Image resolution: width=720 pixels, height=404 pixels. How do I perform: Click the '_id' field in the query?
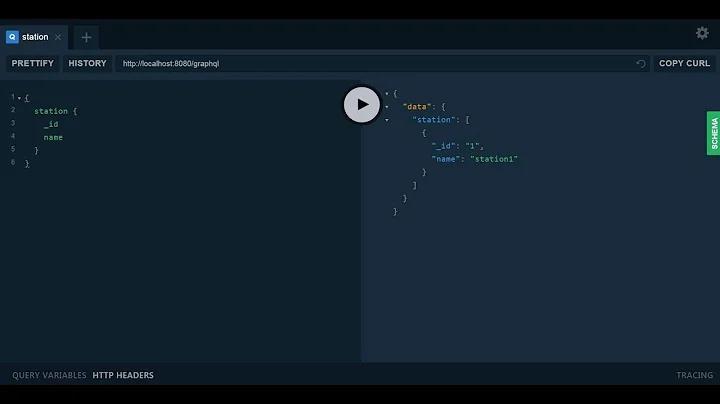pyautogui.click(x=51, y=124)
